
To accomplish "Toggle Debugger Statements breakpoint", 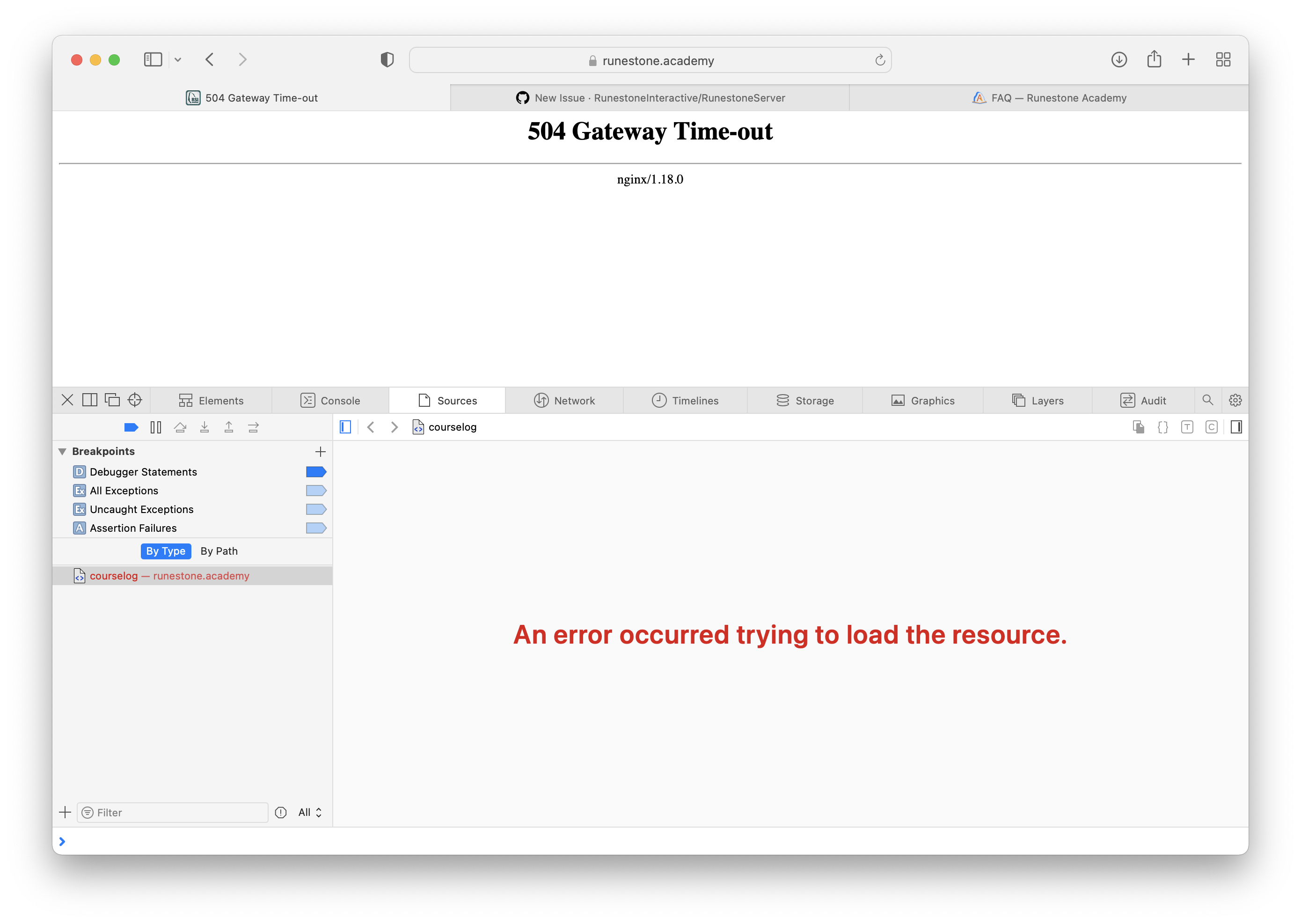I will click(x=316, y=472).
